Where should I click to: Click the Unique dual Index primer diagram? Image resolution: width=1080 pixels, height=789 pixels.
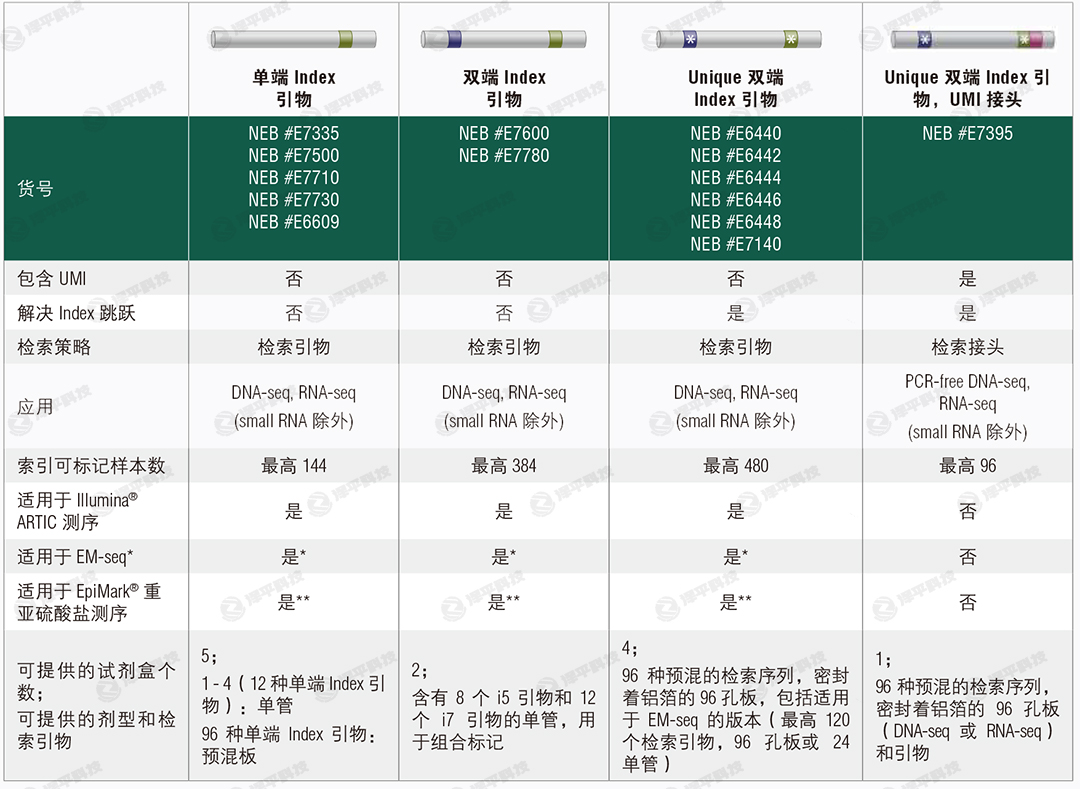(x=735, y=40)
